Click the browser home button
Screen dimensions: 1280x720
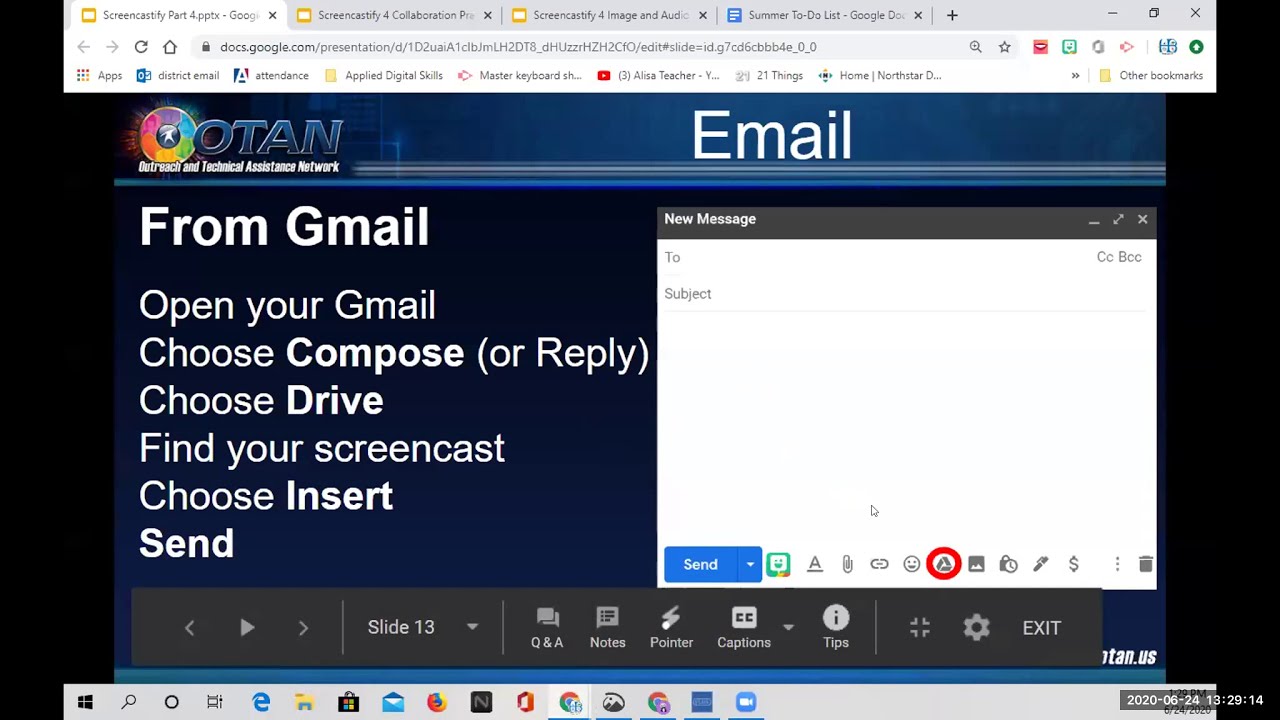click(x=170, y=47)
